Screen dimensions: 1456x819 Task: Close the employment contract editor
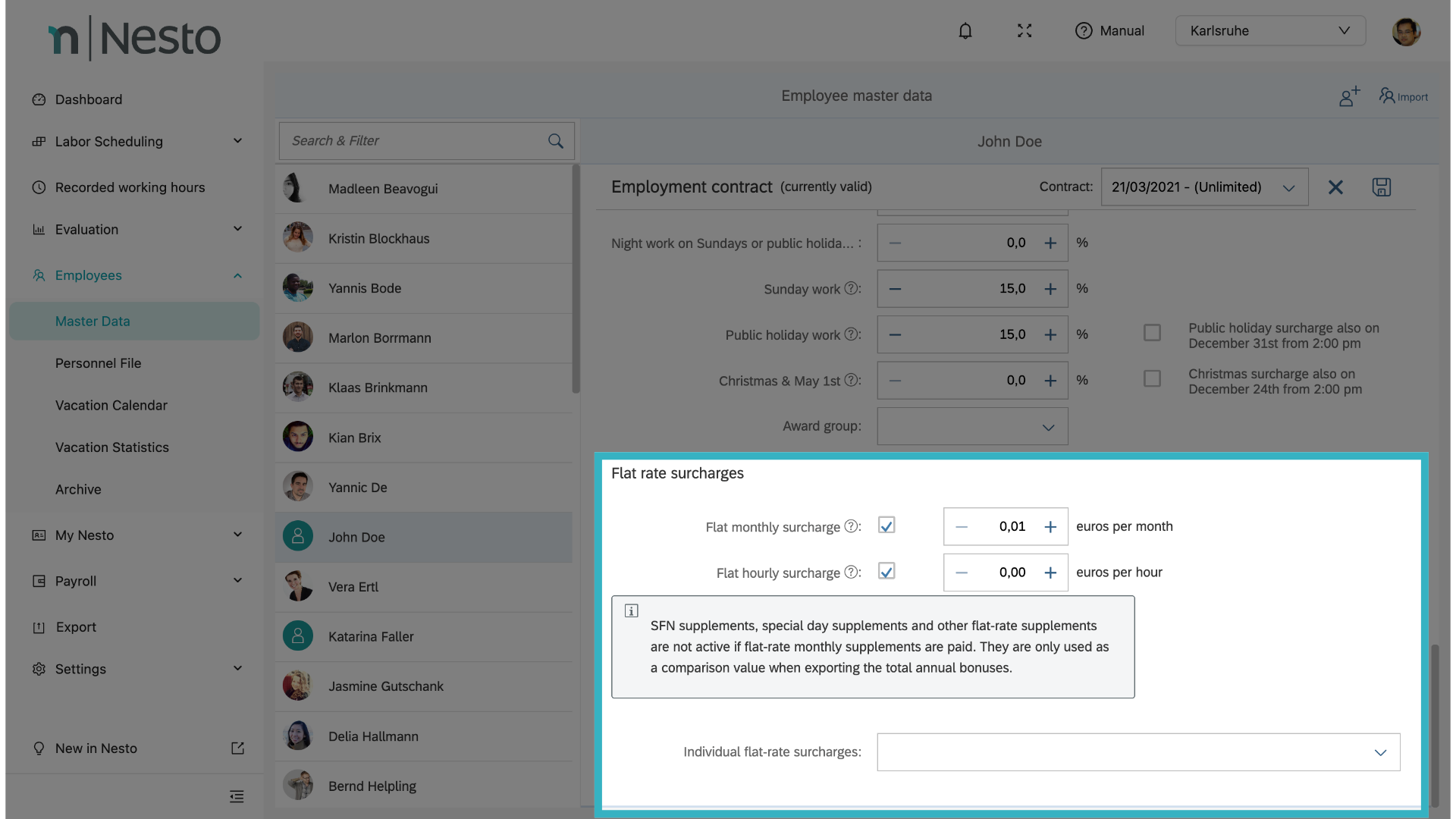[x=1335, y=187]
